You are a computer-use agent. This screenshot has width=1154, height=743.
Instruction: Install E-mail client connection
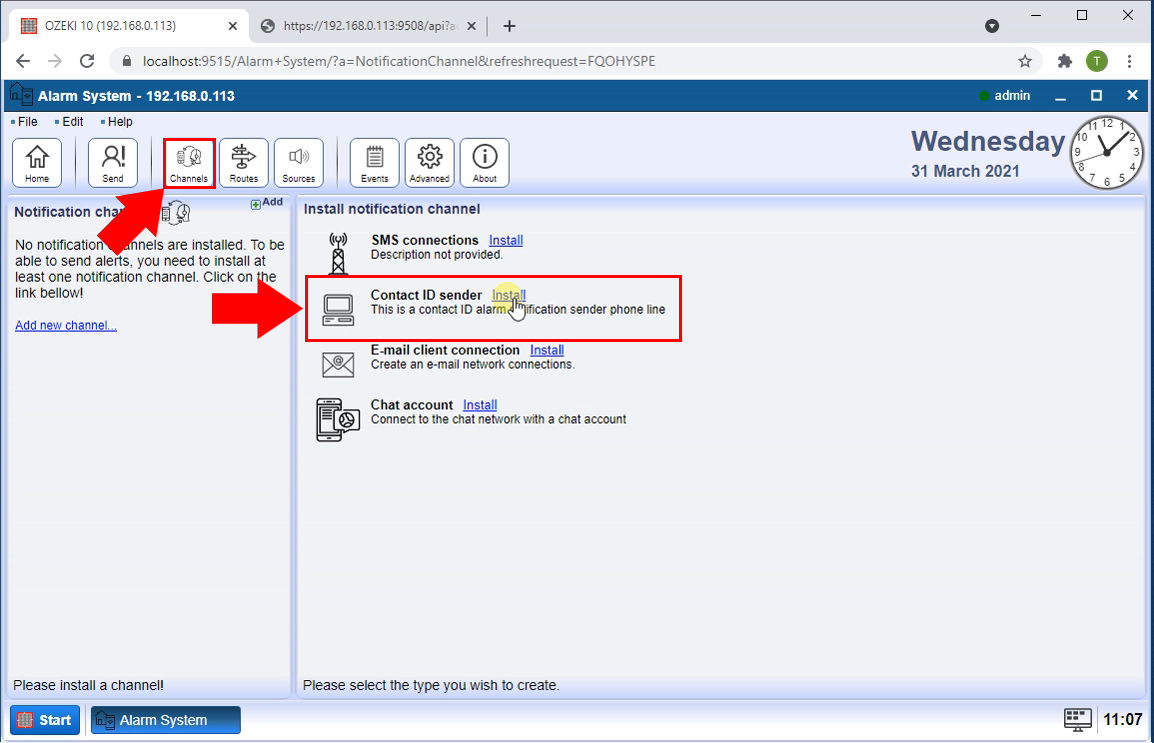[x=547, y=350]
